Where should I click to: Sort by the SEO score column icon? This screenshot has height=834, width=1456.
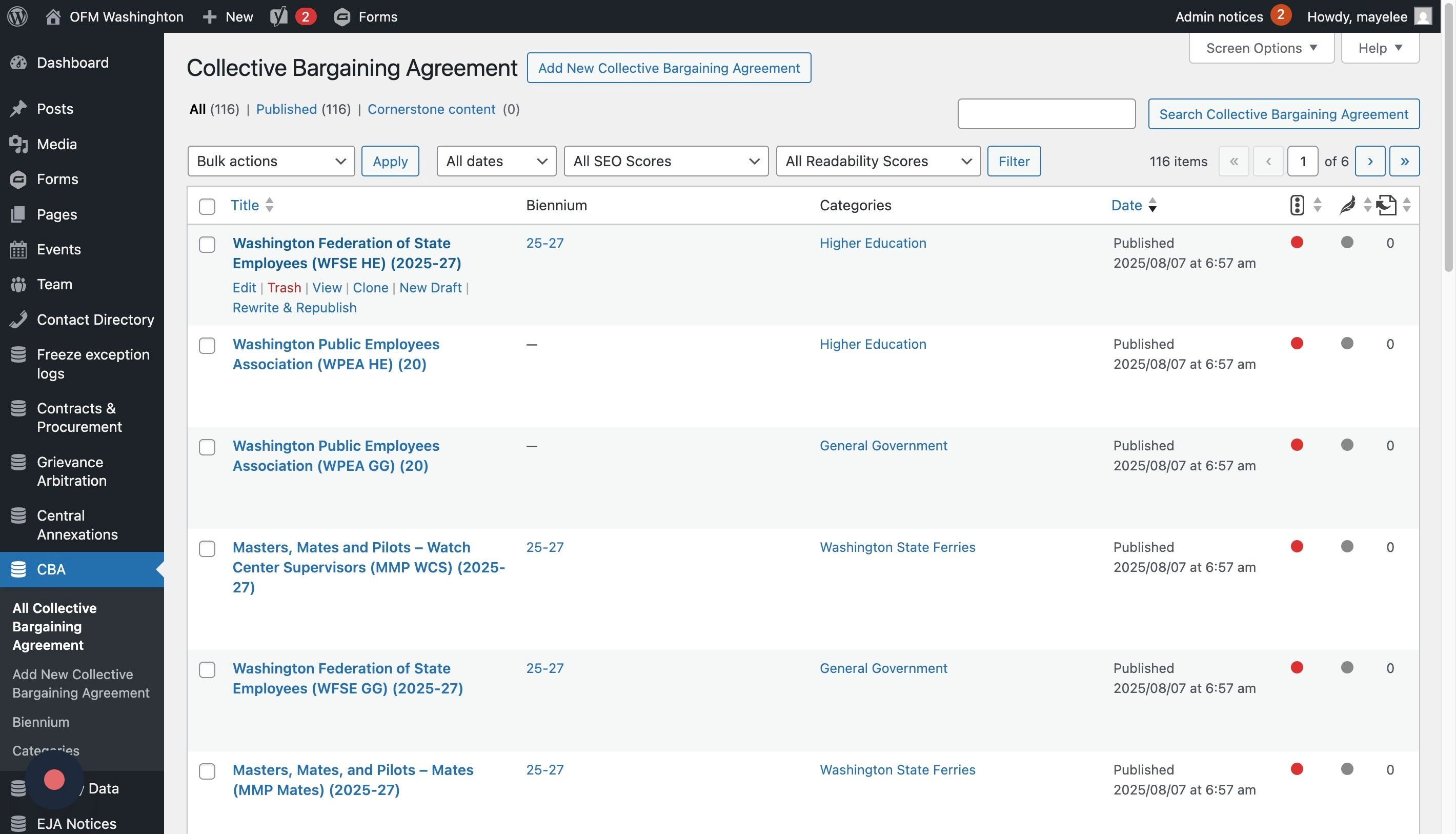point(1297,205)
